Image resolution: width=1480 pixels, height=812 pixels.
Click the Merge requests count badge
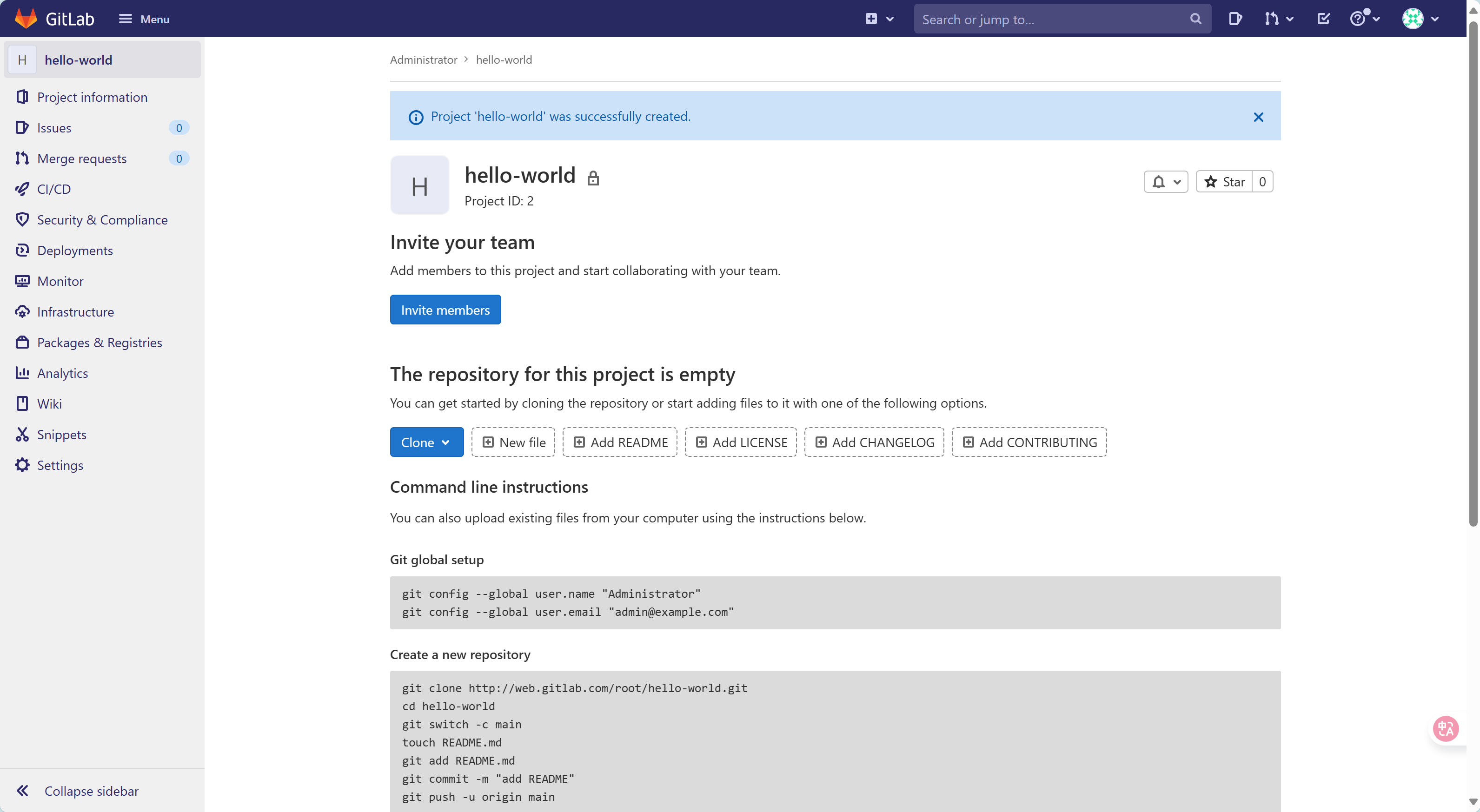[x=179, y=158]
